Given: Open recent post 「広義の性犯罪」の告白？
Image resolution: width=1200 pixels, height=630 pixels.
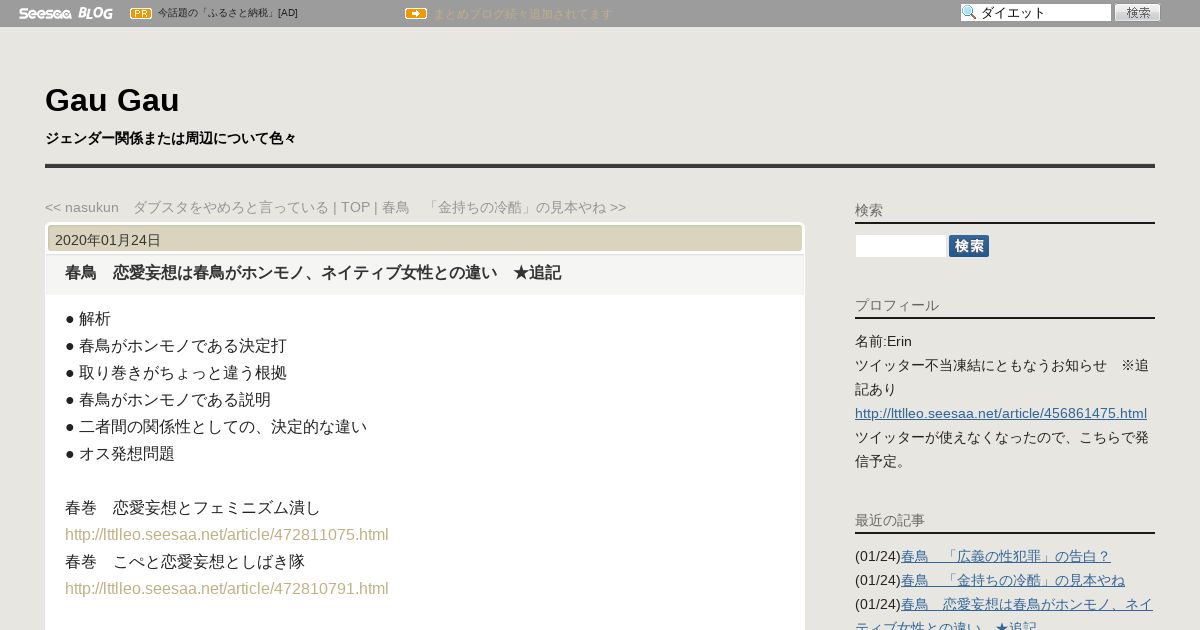Looking at the screenshot, I should pos(1006,556).
